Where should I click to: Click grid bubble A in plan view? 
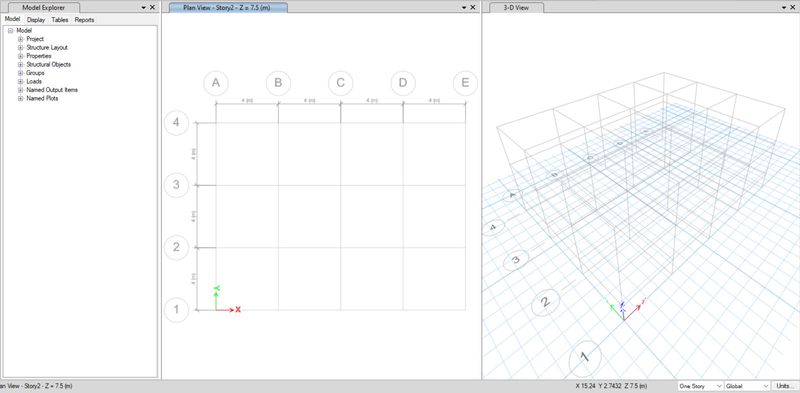[216, 83]
